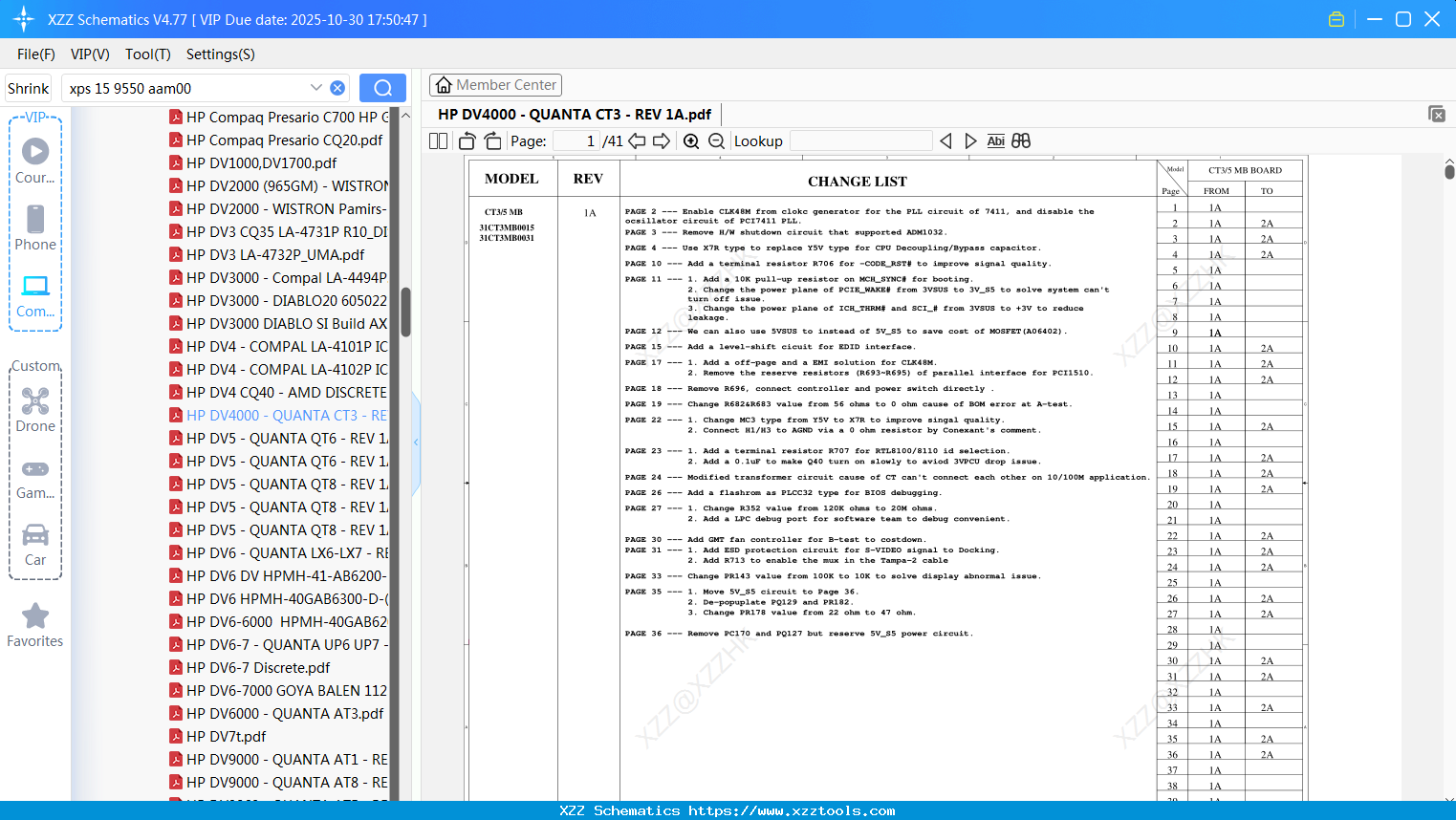Click the blue search magnifier button
Viewport: 1456px width, 820px height.
(x=382, y=88)
